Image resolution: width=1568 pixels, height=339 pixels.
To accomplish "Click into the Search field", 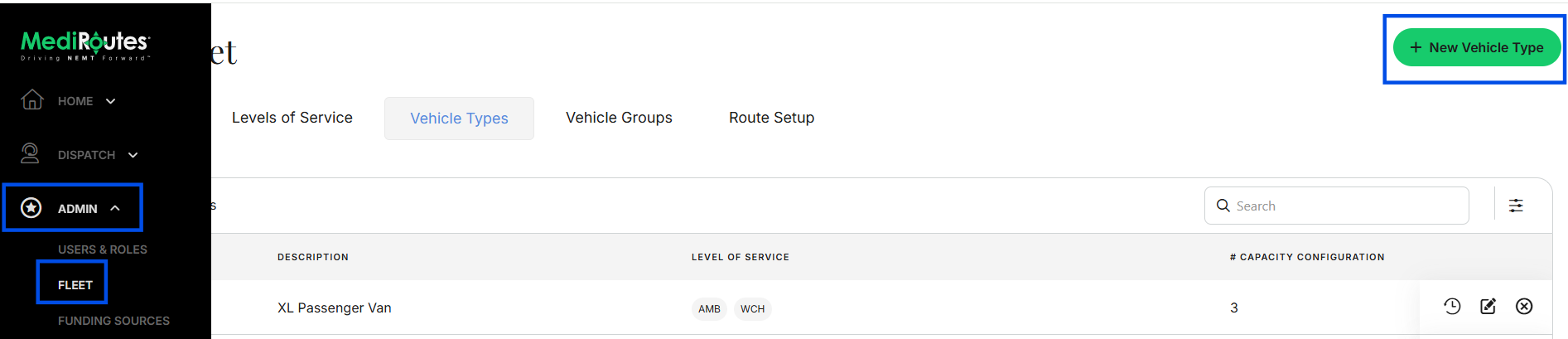I will pos(1336,206).
